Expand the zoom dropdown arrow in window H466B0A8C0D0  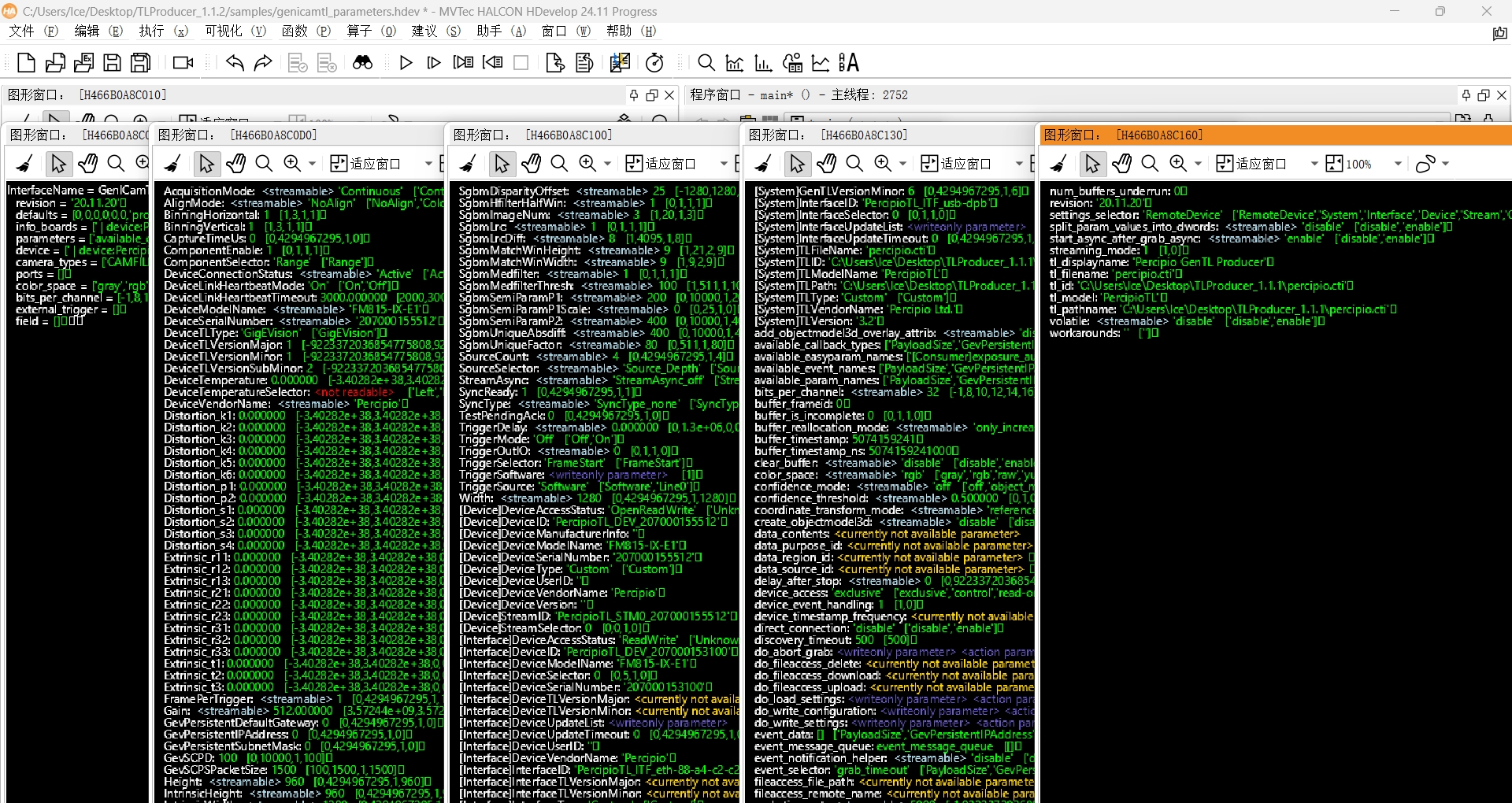tap(313, 164)
